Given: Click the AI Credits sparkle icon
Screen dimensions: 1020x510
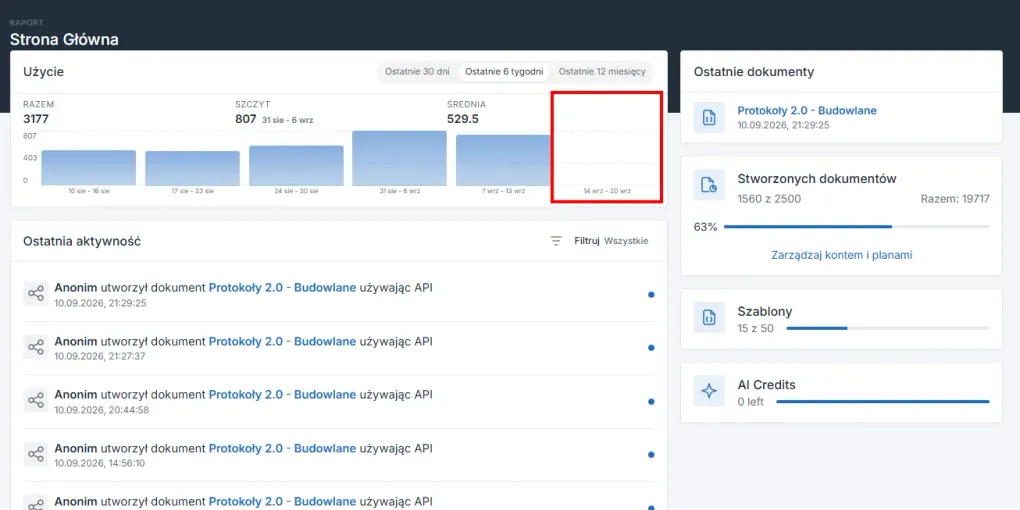Looking at the screenshot, I should pyautogui.click(x=709, y=391).
